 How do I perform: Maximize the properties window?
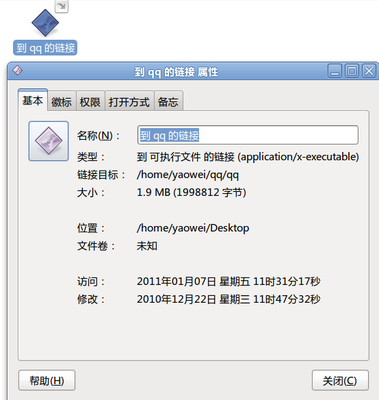[x=352, y=71]
